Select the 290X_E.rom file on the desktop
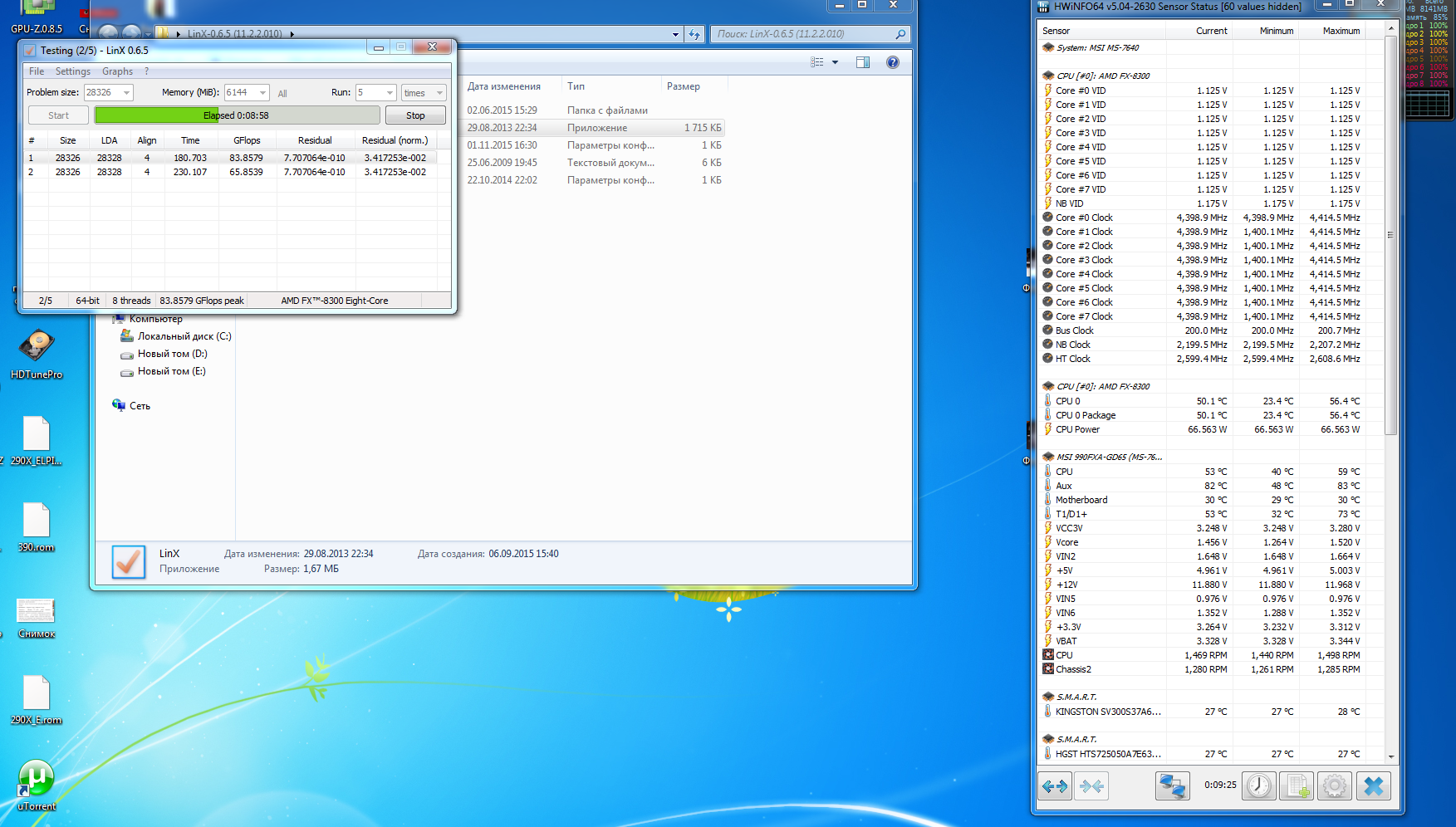The image size is (1456, 827). point(37,699)
